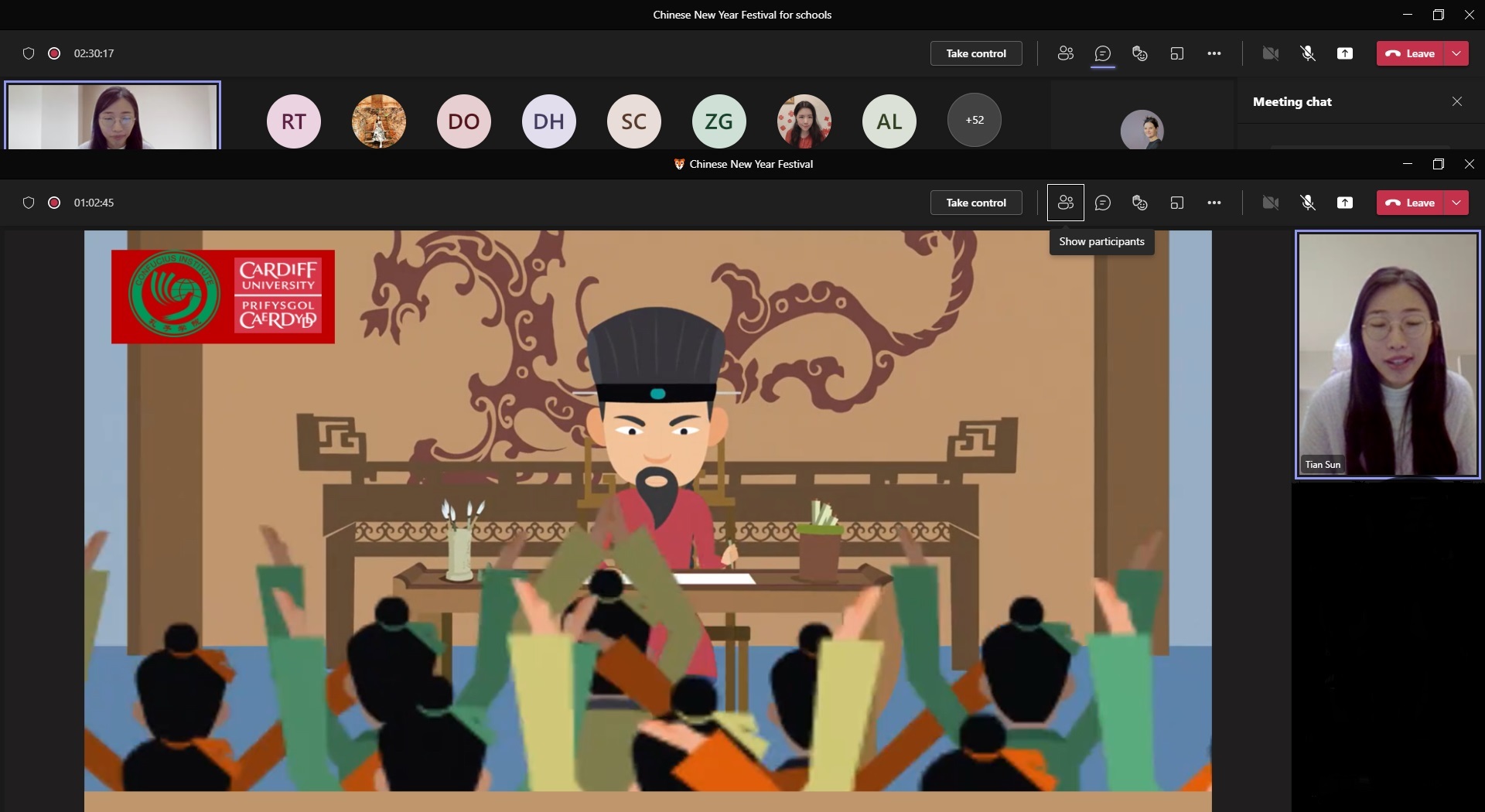Open participants icon in upper meeting toolbar

tap(1065, 53)
